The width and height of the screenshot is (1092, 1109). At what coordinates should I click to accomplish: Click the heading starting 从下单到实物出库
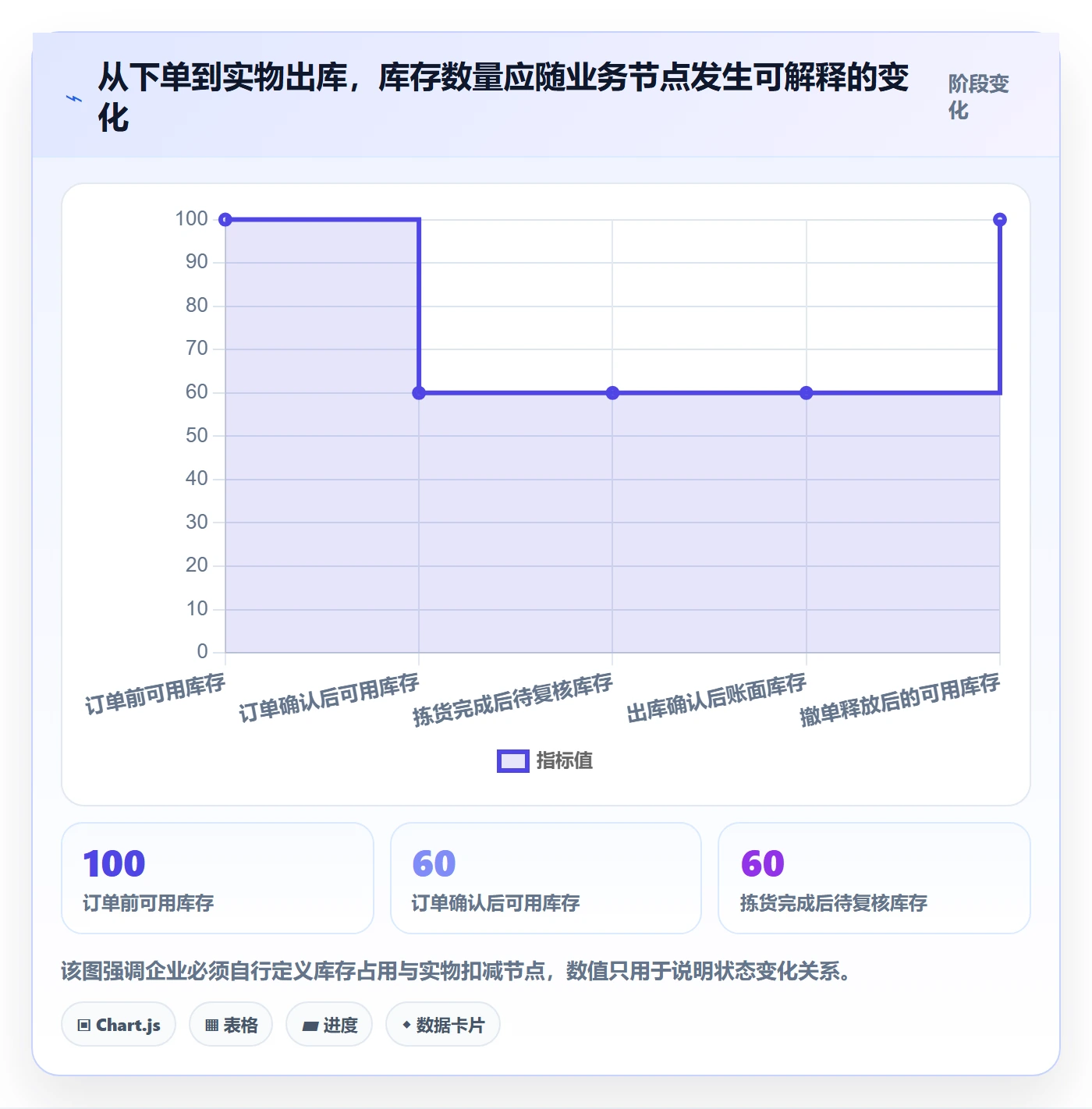pos(504,97)
